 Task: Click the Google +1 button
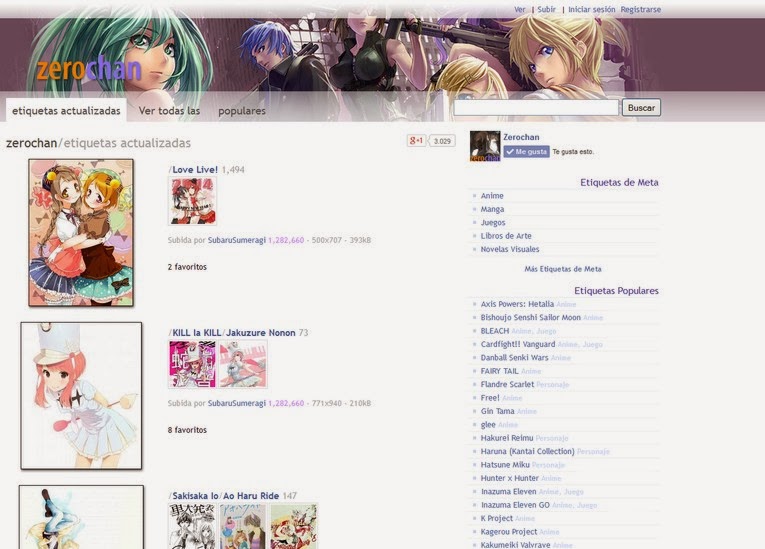tap(416, 141)
